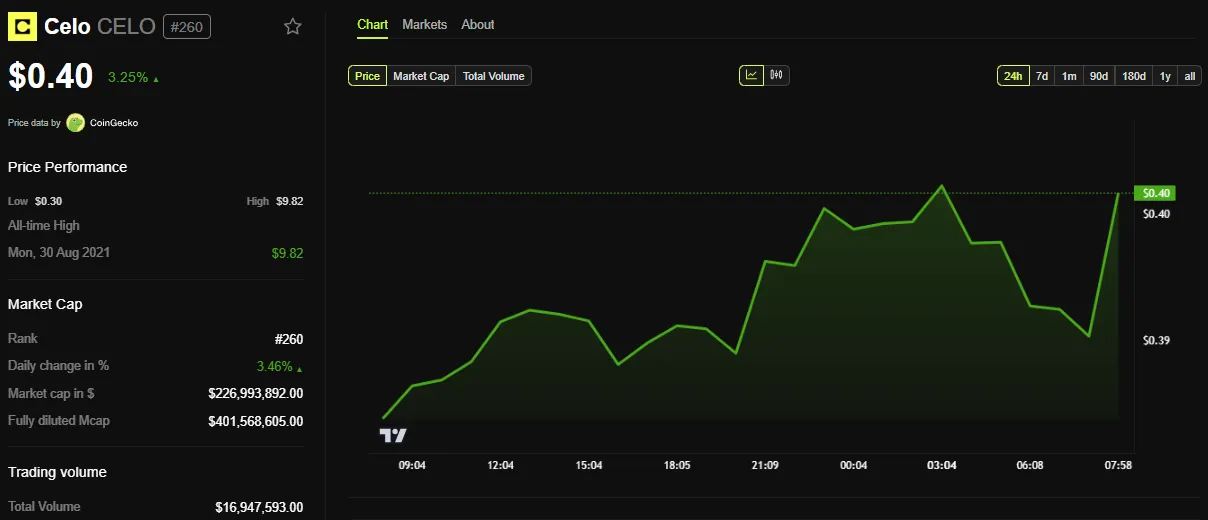Click the 03:04 peak on the price line

941,186
